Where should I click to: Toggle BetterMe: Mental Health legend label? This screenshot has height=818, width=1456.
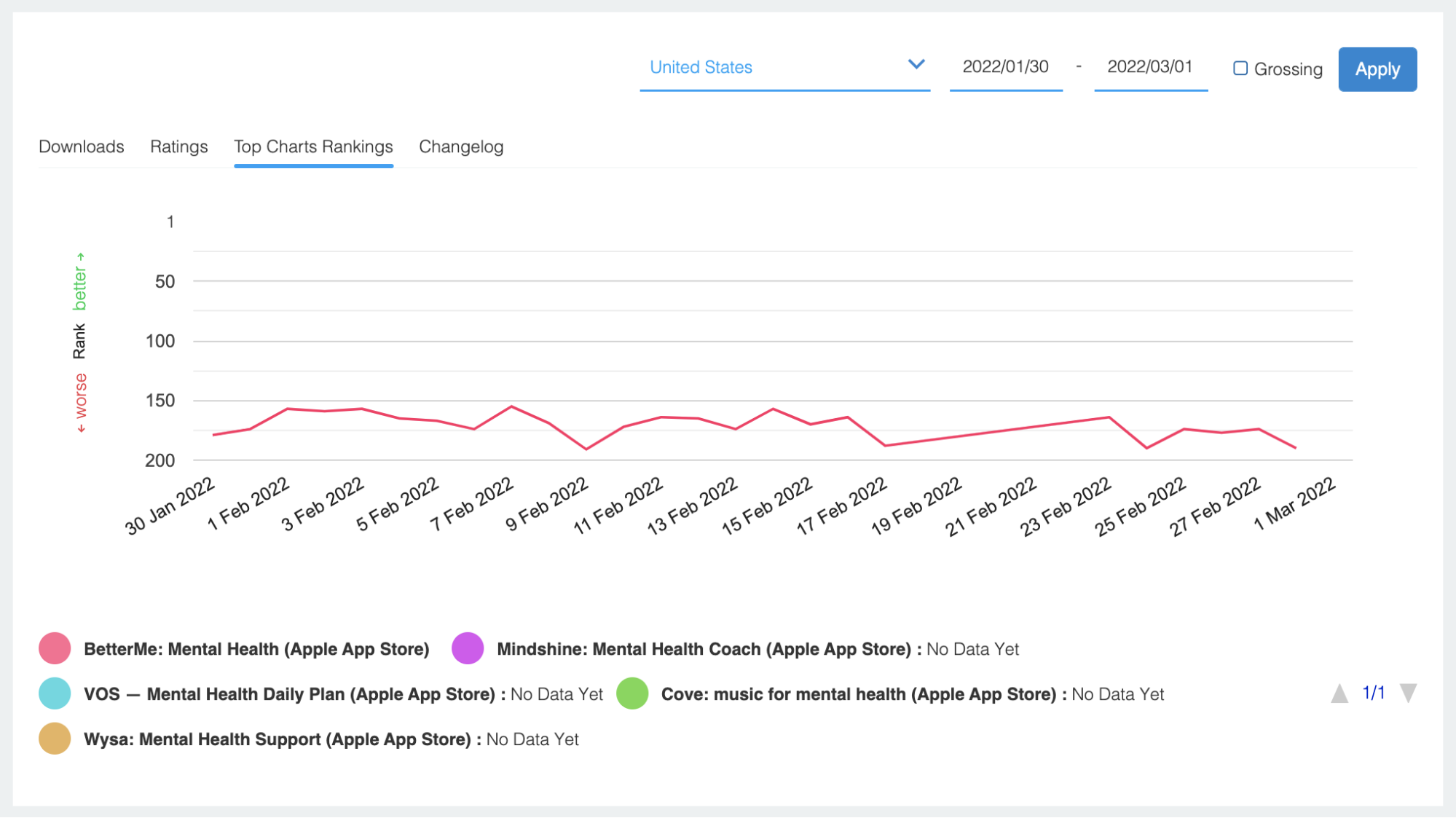256,649
